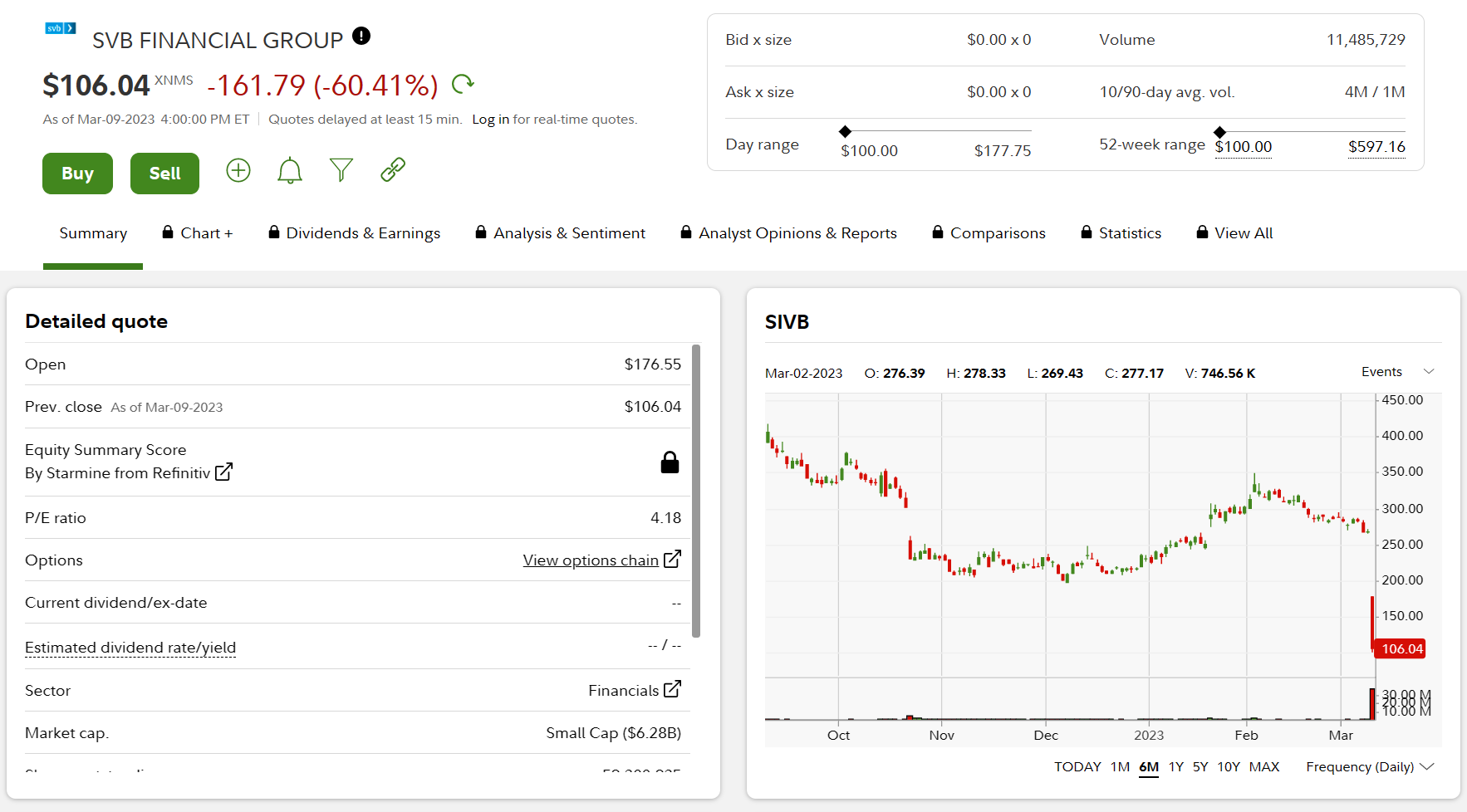Click the lock icon next to View All
The width and height of the screenshot is (1467, 812).
pos(1202,232)
